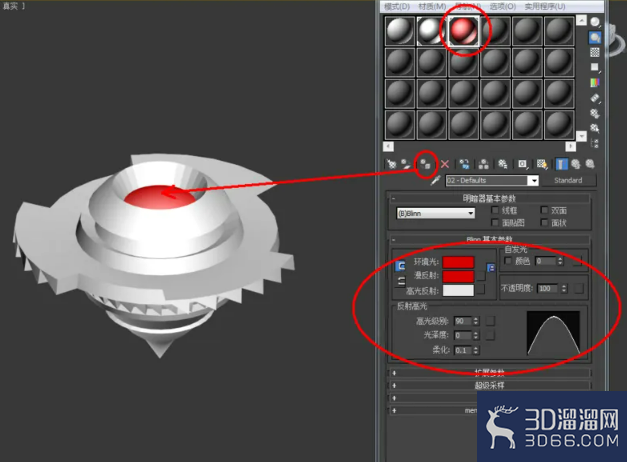This screenshot has width=627, height=462.
Task: Open the 实用程序(U) menu
Action: pyautogui.click(x=545, y=6)
